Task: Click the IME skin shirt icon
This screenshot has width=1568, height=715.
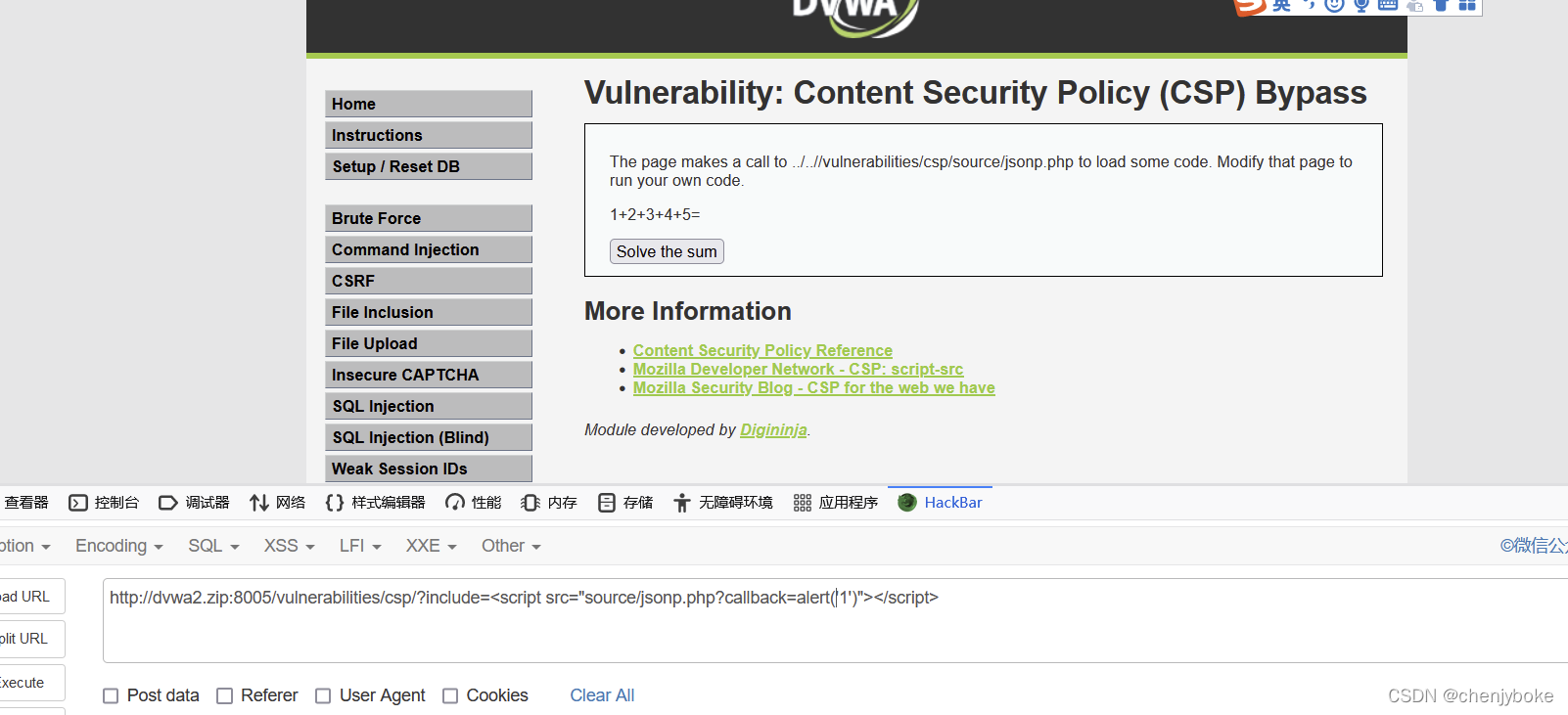Action: 1441,5
